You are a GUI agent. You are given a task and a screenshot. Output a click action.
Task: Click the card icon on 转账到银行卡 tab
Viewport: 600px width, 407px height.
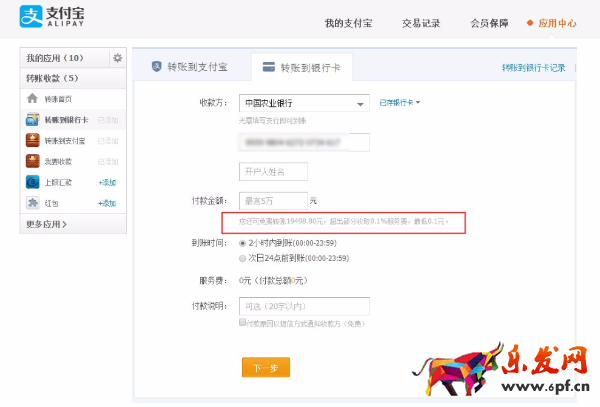269,67
